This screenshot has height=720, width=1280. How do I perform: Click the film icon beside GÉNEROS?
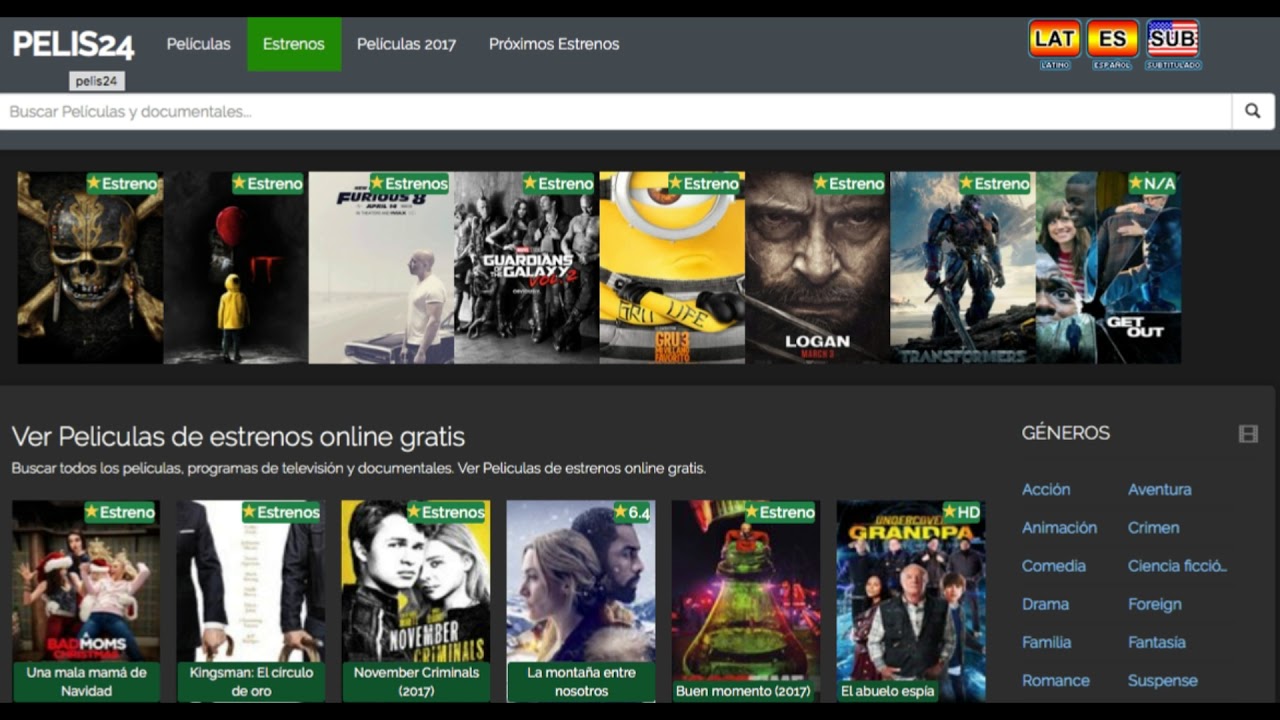pyautogui.click(x=1248, y=434)
